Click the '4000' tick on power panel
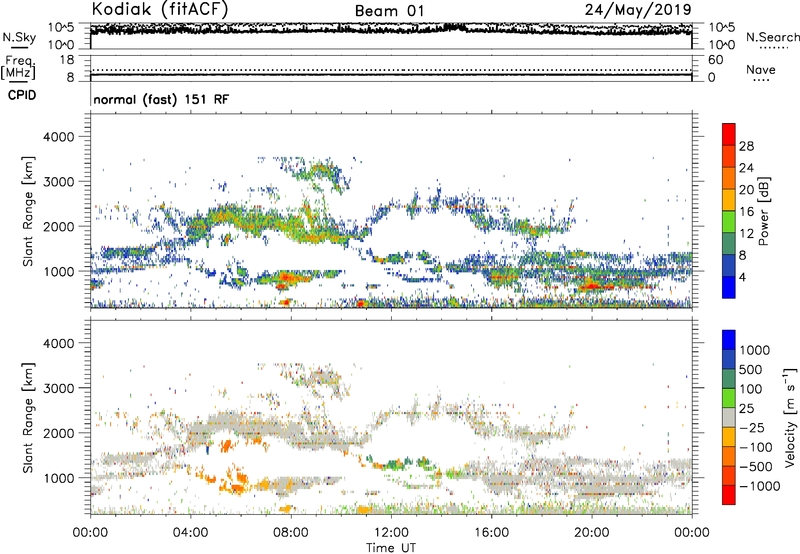 (59, 137)
